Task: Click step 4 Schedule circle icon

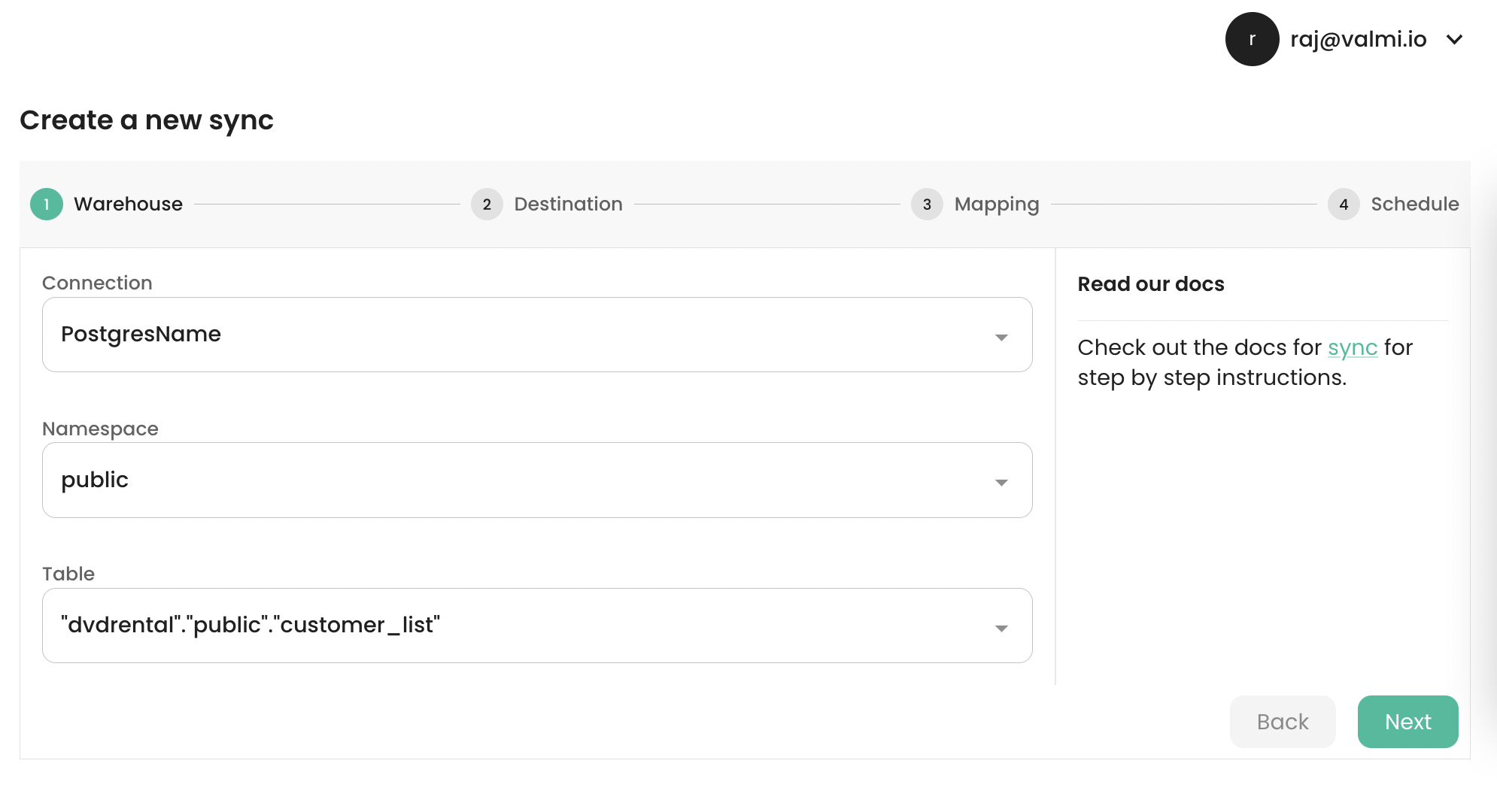Action: (x=1344, y=204)
